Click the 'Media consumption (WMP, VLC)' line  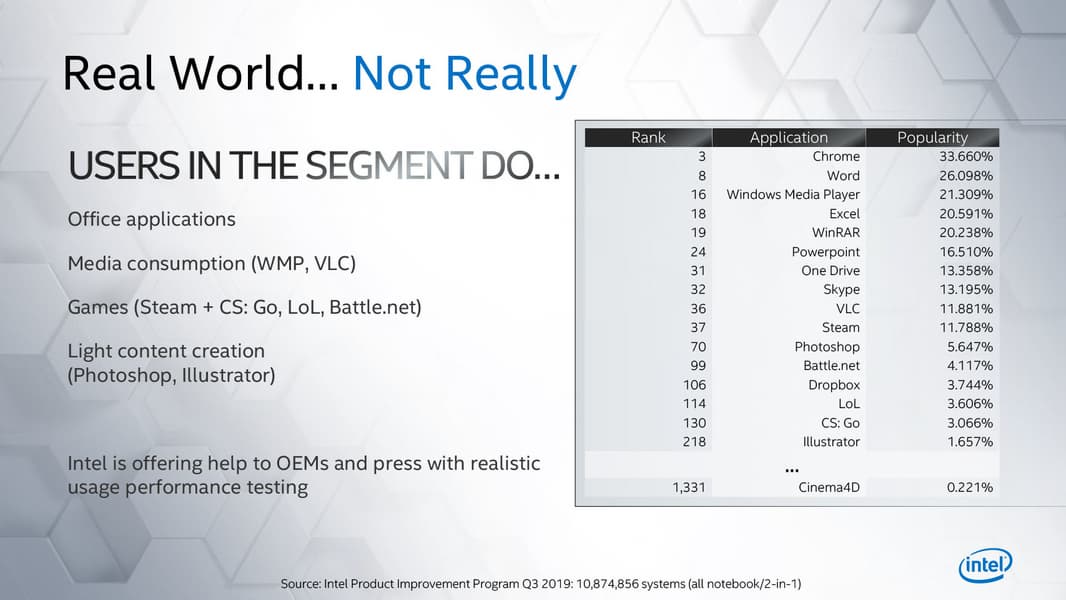pyautogui.click(x=211, y=264)
